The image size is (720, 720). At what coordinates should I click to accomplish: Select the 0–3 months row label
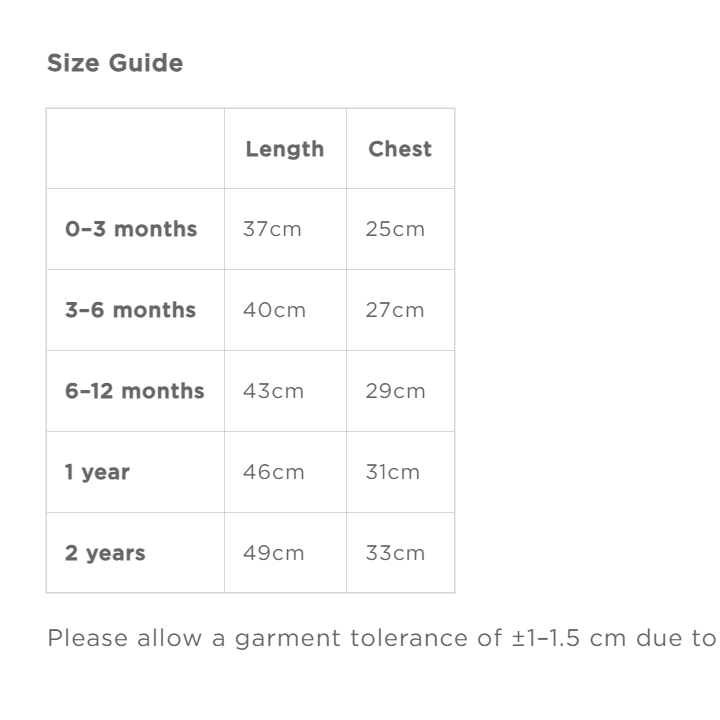coord(131,229)
